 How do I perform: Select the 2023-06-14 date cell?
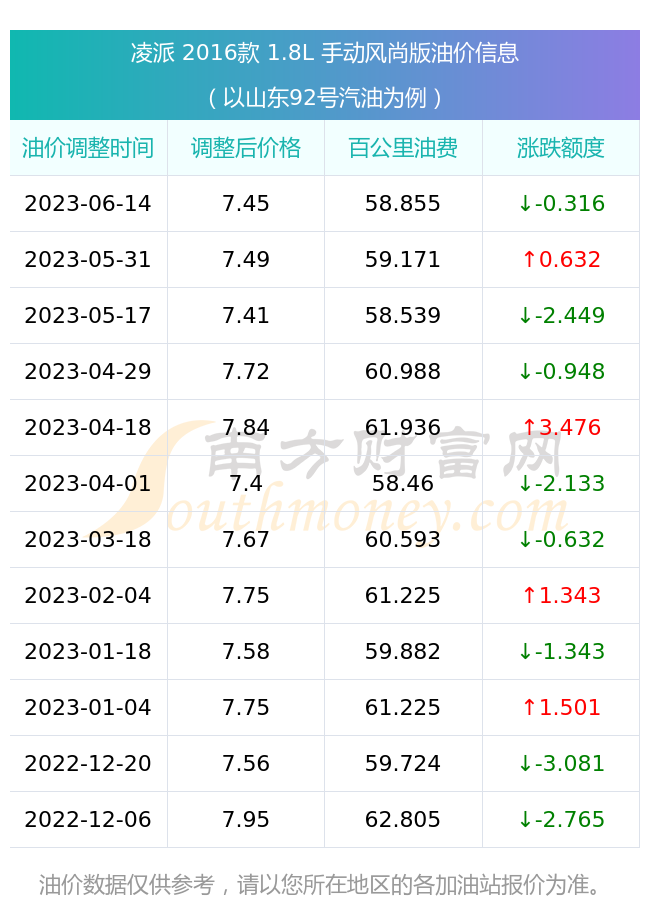tap(88, 204)
